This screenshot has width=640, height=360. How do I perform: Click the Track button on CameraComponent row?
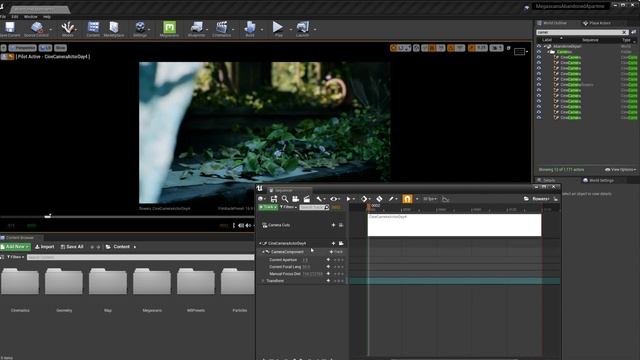click(x=336, y=252)
